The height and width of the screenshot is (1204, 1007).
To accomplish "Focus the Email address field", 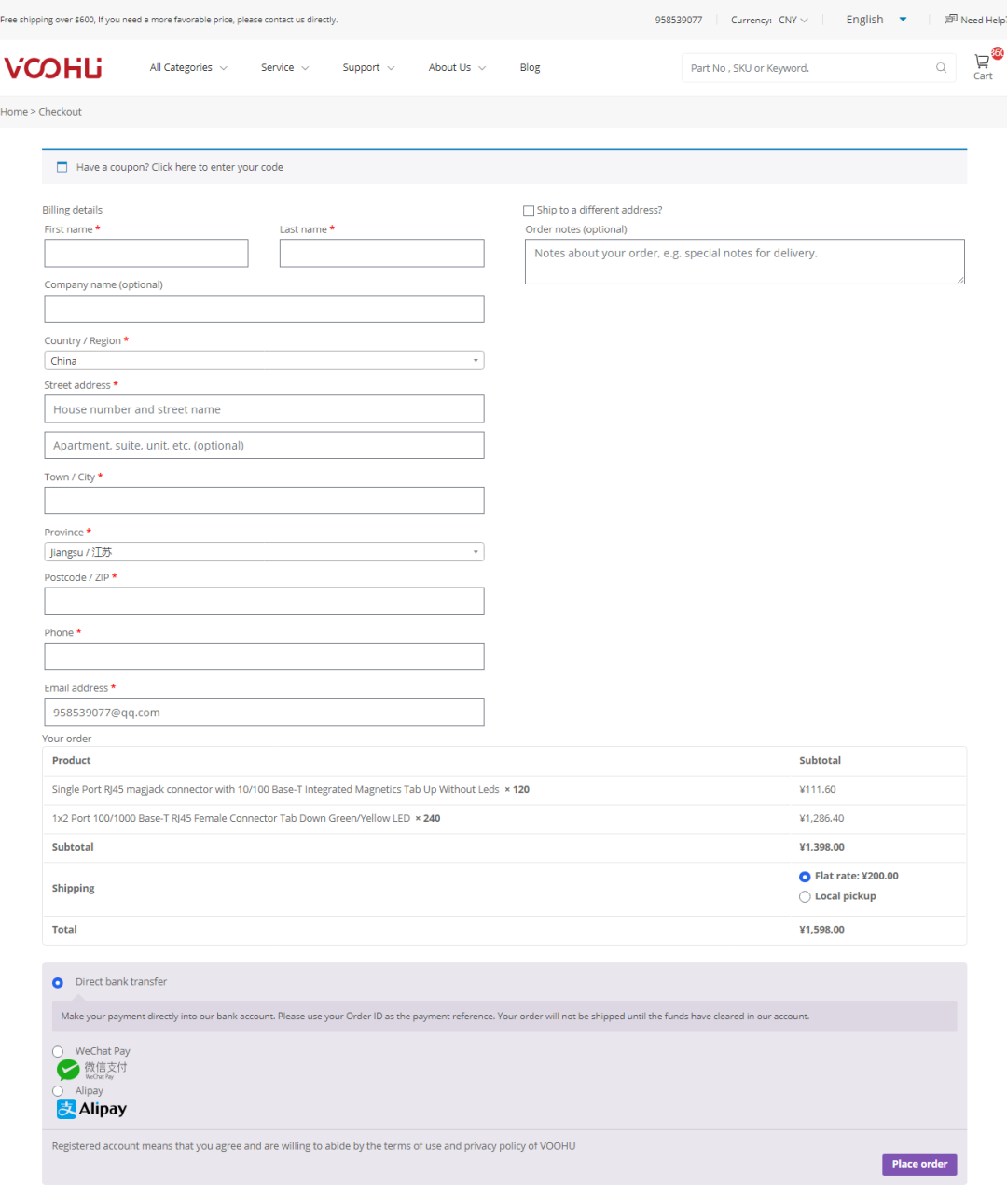I will coord(264,713).
